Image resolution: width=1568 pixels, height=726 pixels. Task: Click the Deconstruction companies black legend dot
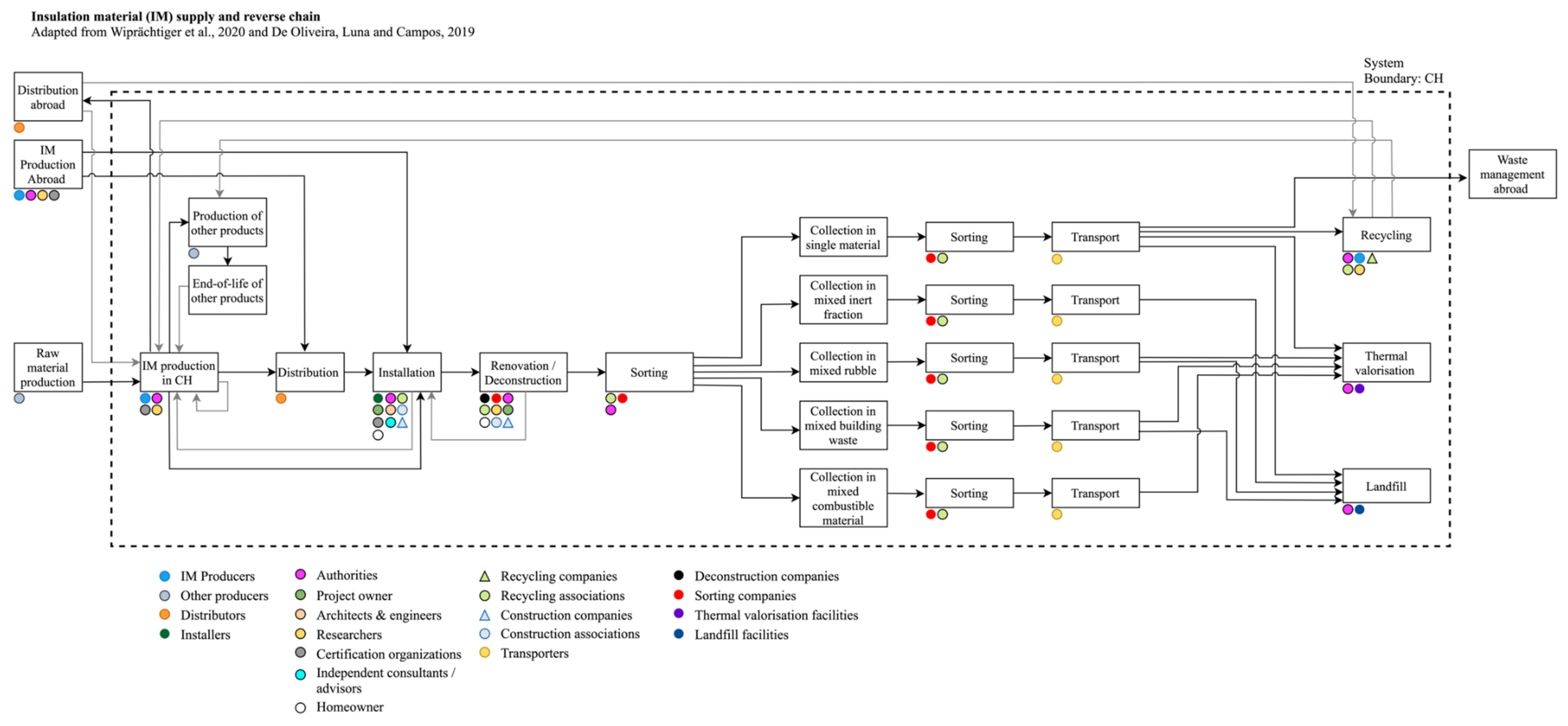(x=679, y=575)
